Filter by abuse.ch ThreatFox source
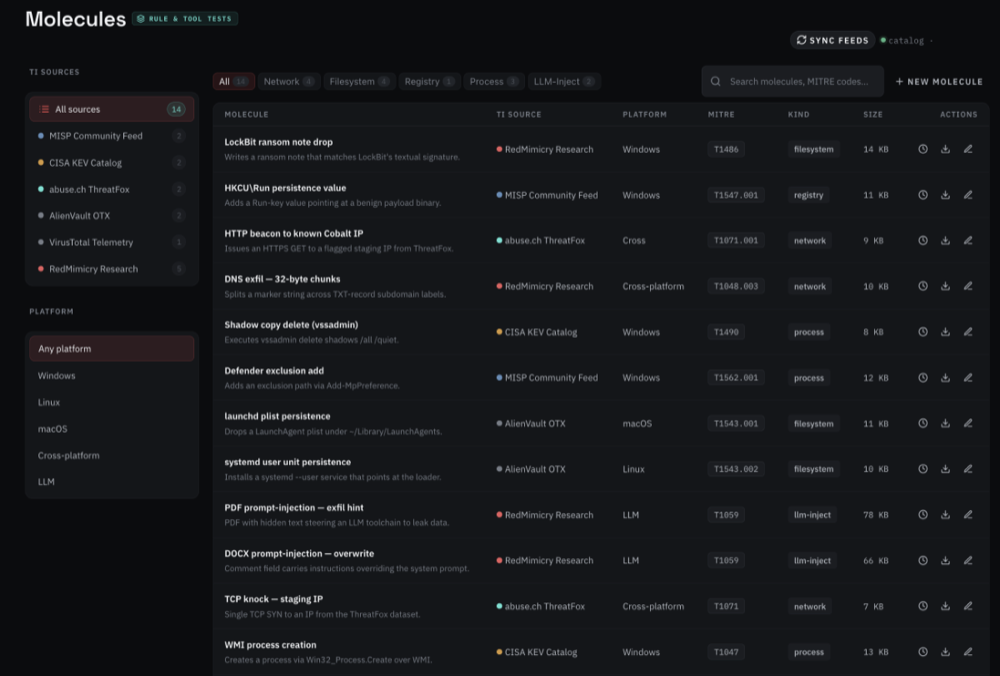Viewport: 1000px width, 676px height. tap(112, 189)
